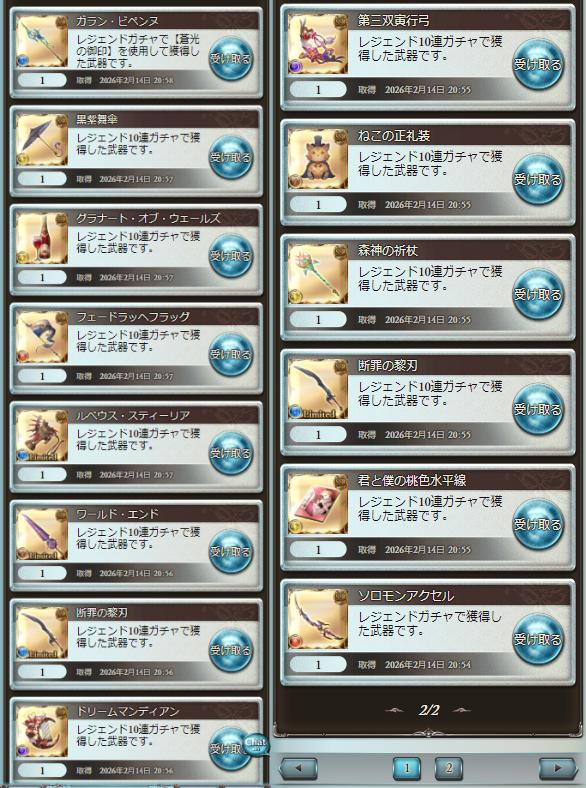Receive the ねこの正礼装 item

[537, 179]
